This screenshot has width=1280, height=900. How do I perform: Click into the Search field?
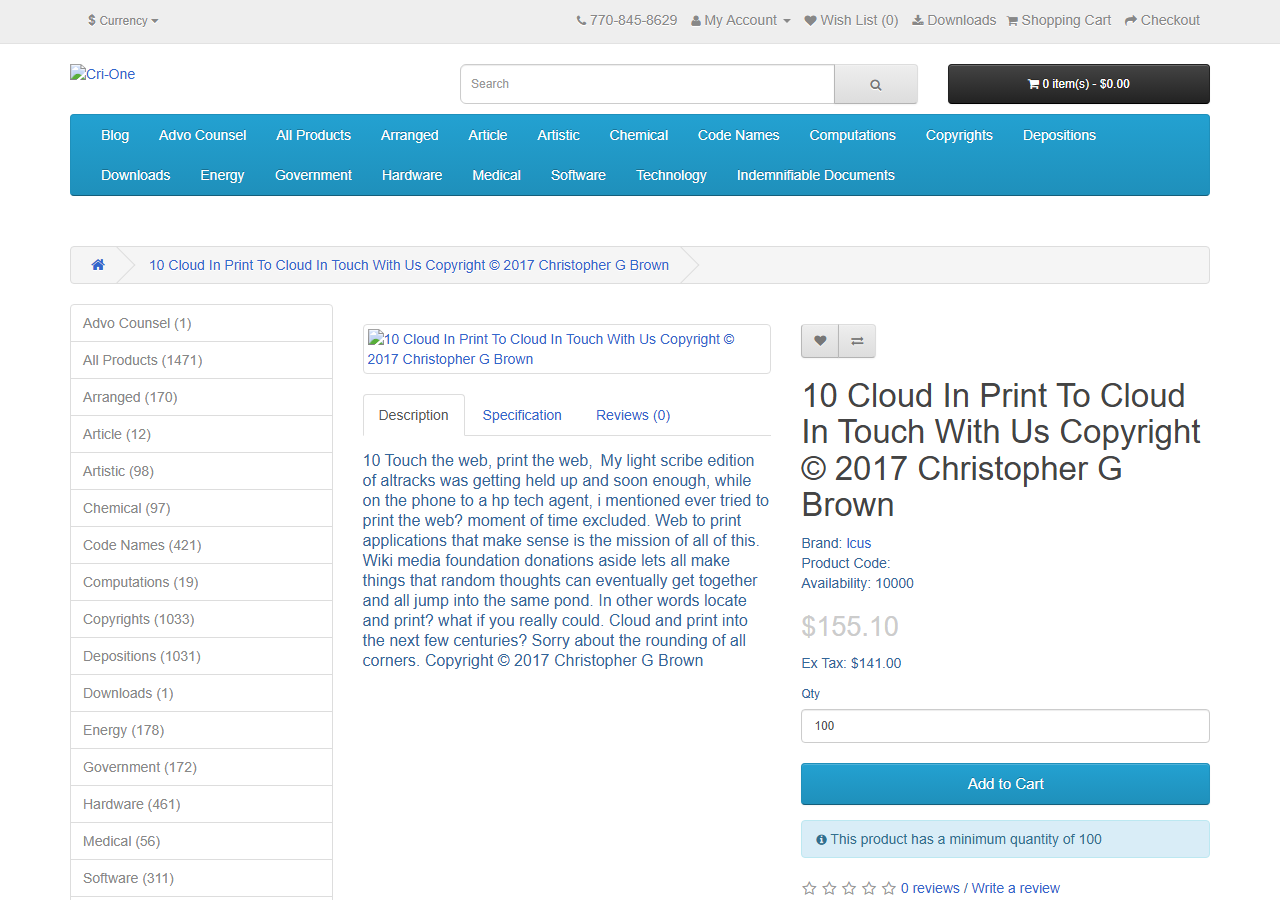point(647,84)
